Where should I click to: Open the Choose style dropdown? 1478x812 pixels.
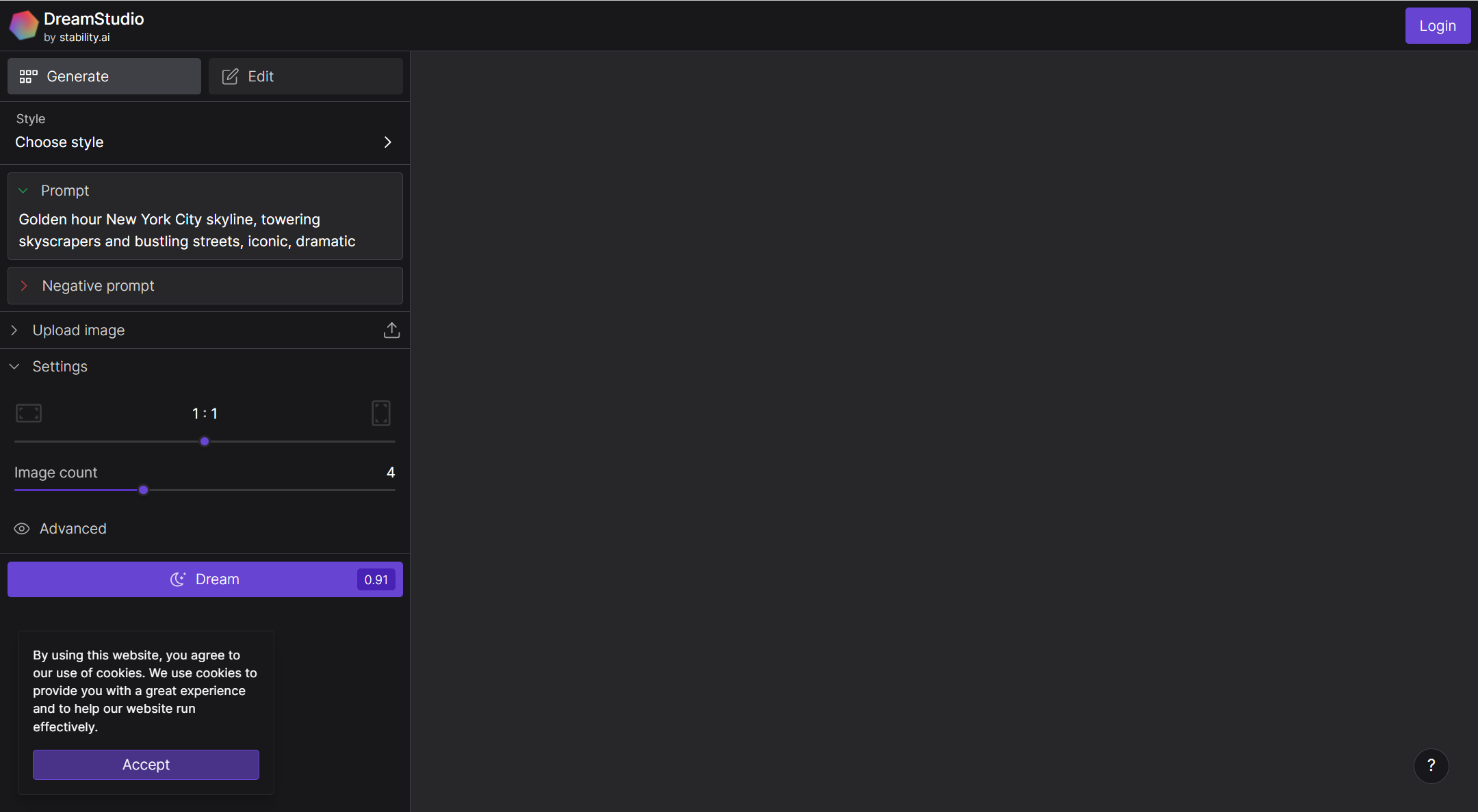coord(205,141)
